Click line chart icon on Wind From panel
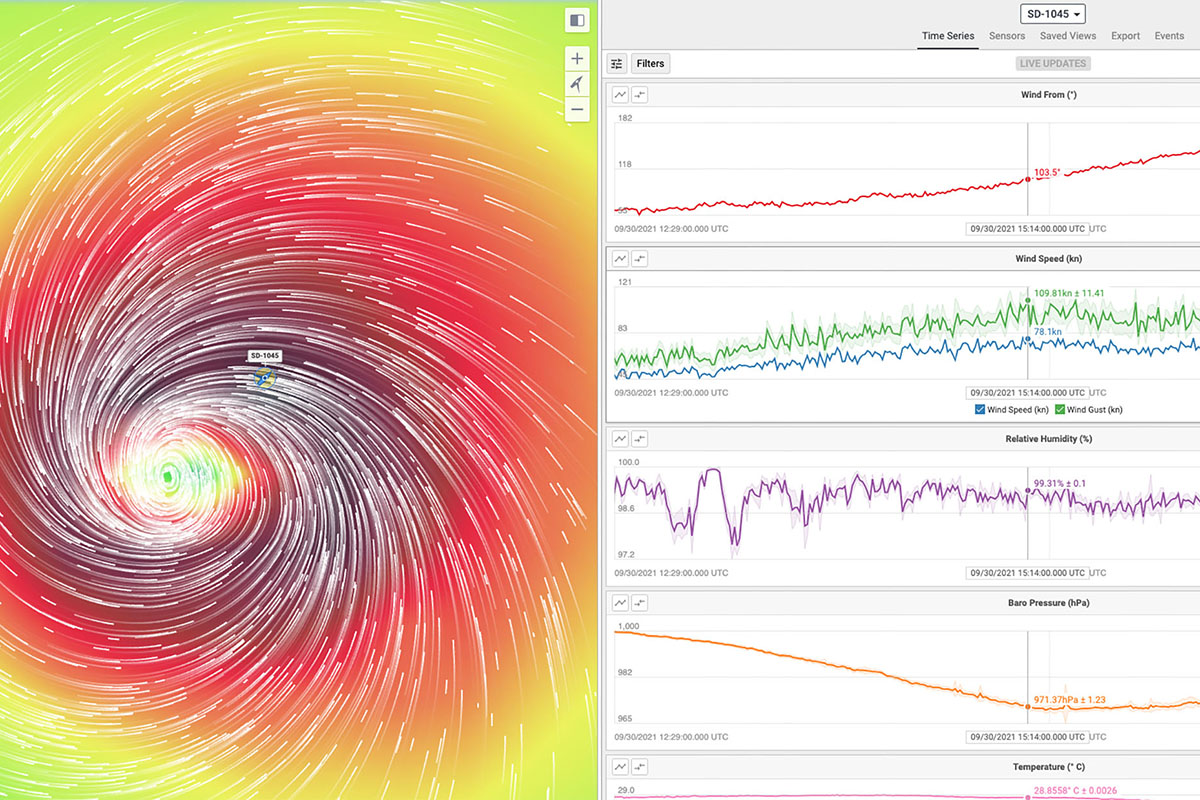 point(620,95)
